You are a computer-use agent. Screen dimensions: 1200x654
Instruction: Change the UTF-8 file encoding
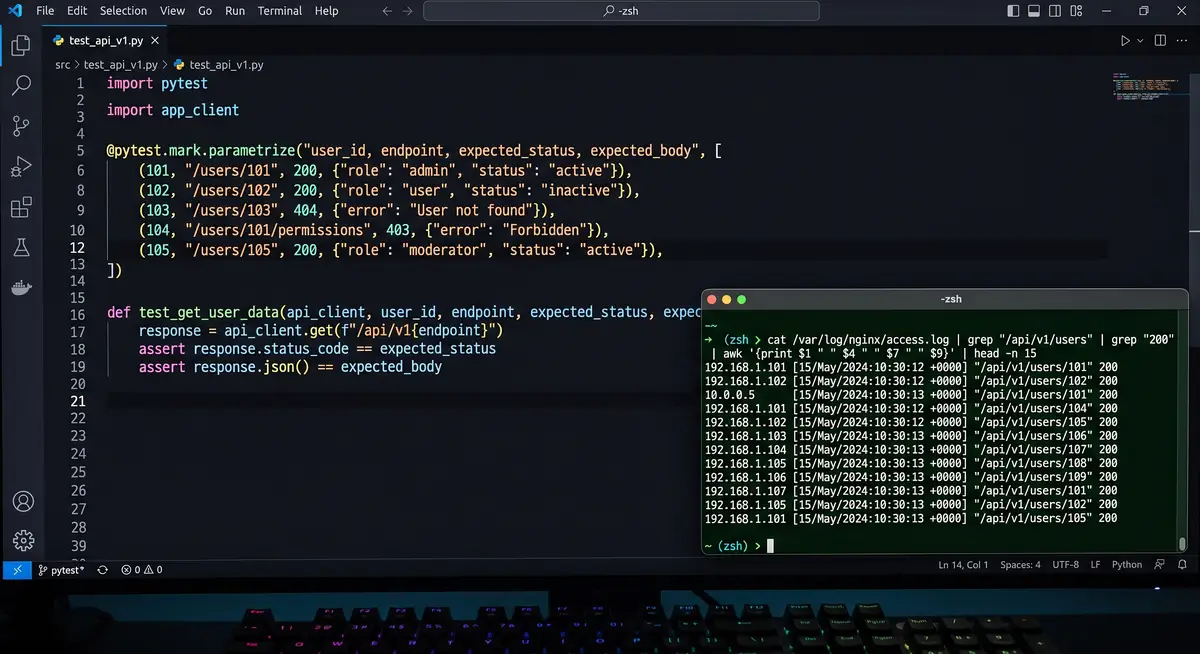pyautogui.click(x=1065, y=565)
